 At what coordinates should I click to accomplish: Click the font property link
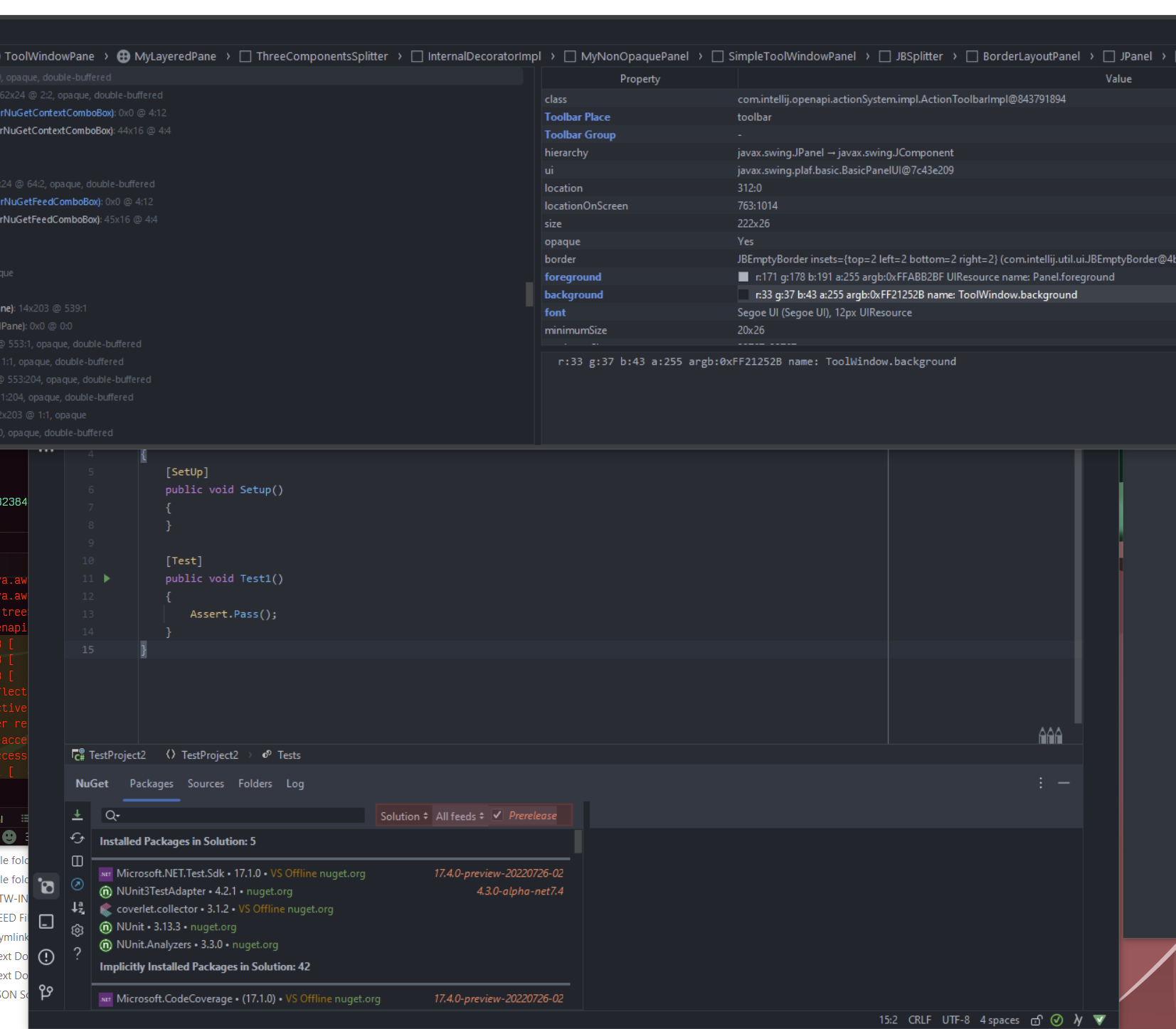pyautogui.click(x=555, y=312)
